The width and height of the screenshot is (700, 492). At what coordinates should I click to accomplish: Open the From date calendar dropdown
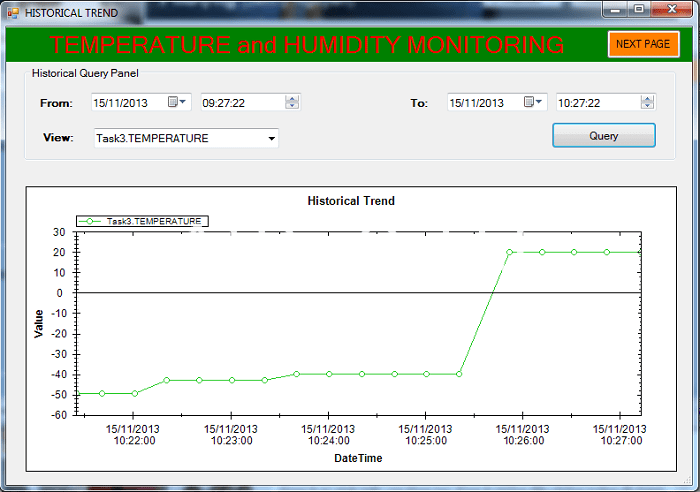click(177, 102)
